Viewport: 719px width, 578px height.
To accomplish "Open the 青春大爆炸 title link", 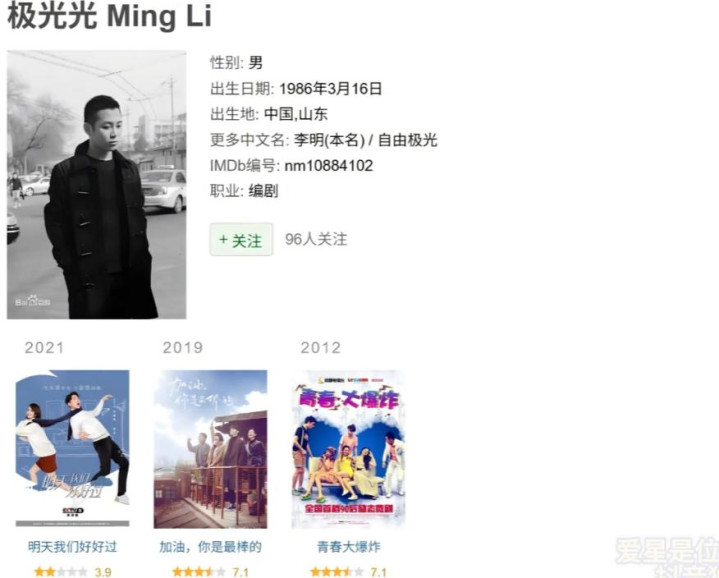I will pos(348,547).
